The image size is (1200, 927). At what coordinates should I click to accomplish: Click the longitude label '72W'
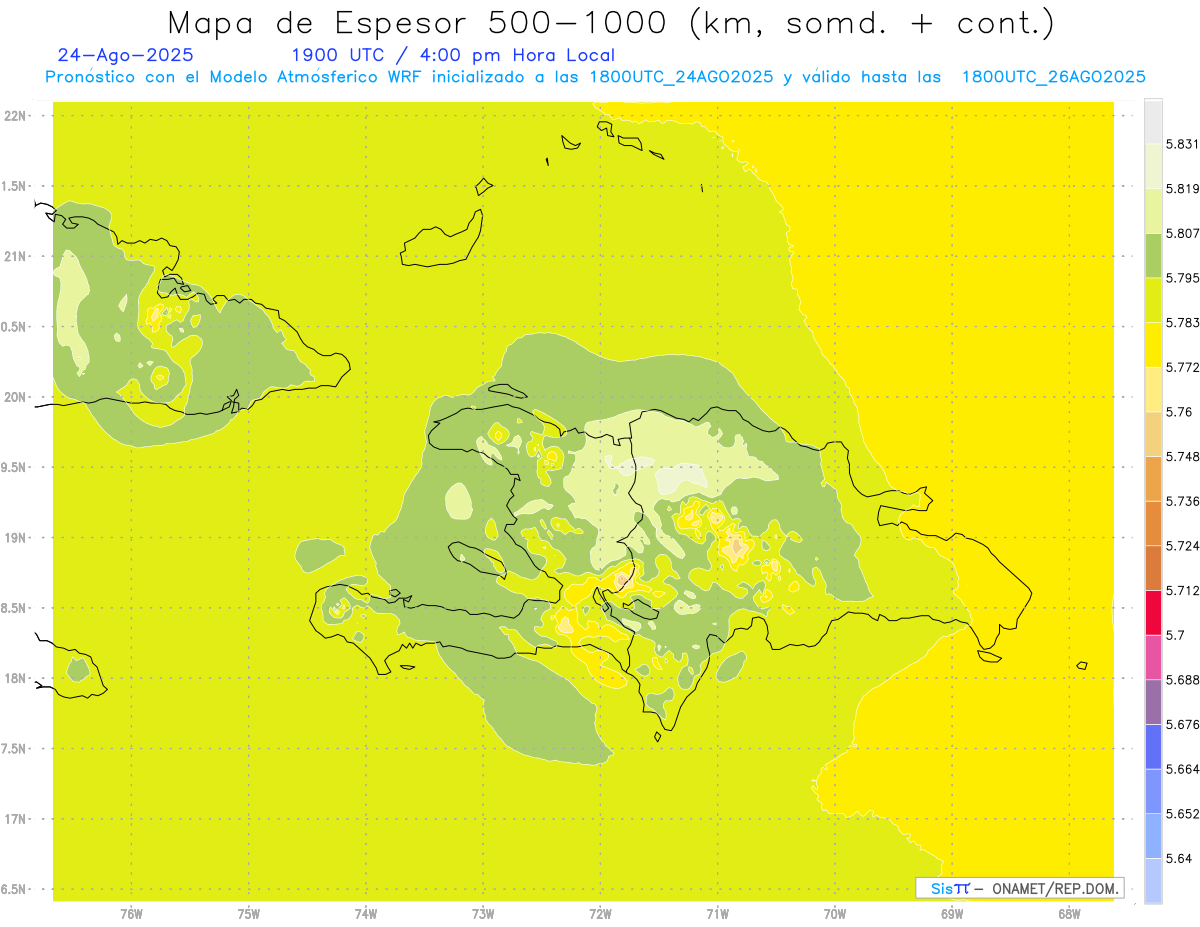coord(601,913)
